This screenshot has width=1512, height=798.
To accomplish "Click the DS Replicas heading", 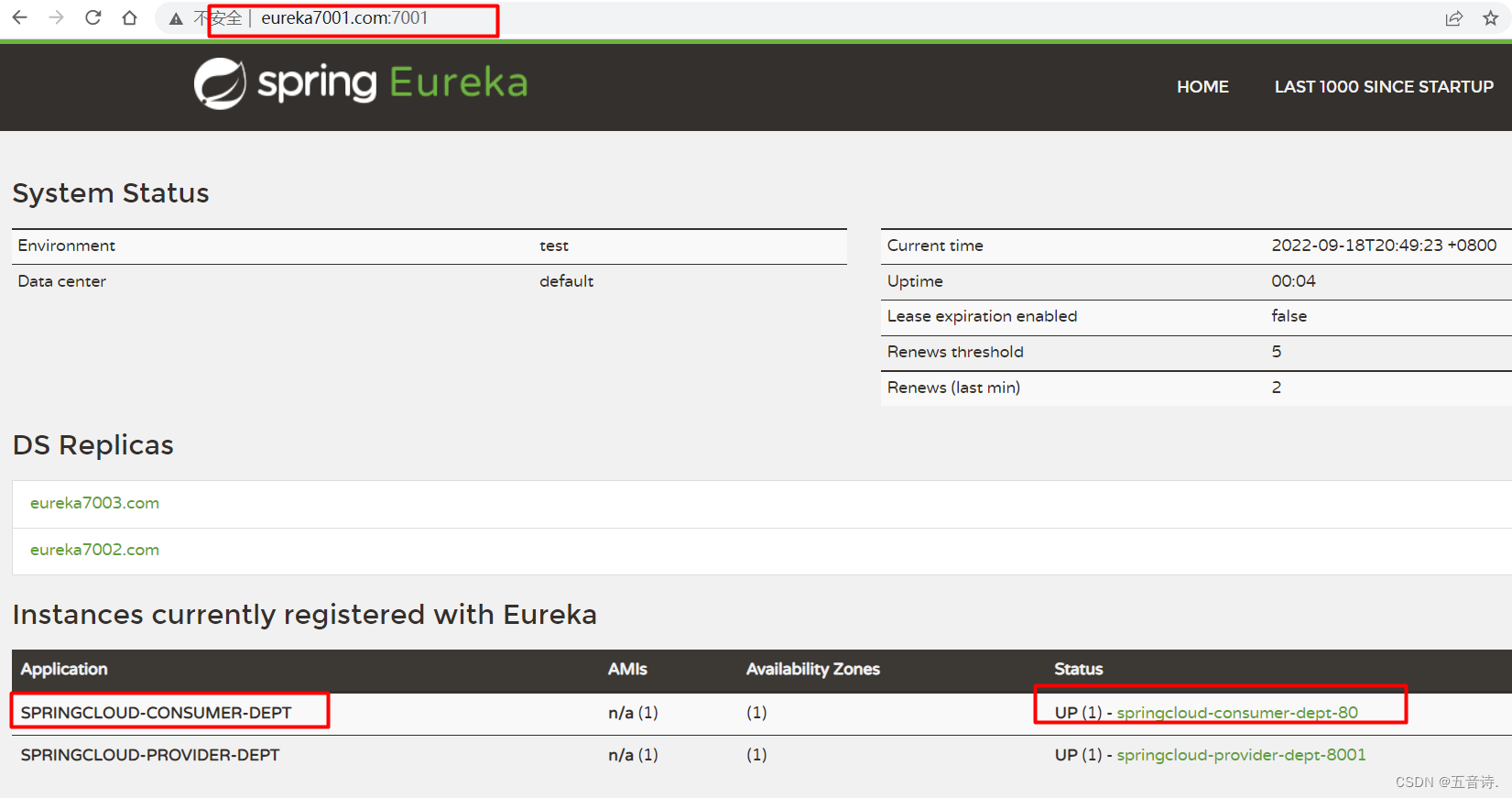I will pos(93,445).
